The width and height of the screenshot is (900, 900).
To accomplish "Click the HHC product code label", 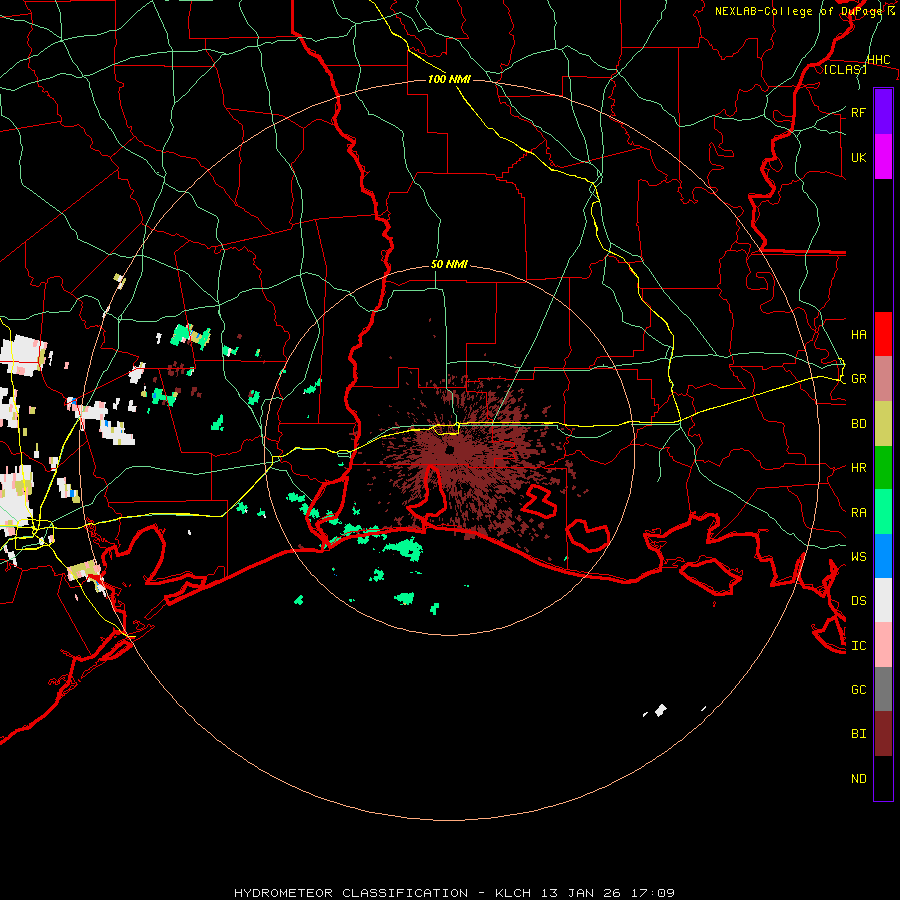I will click(x=878, y=60).
